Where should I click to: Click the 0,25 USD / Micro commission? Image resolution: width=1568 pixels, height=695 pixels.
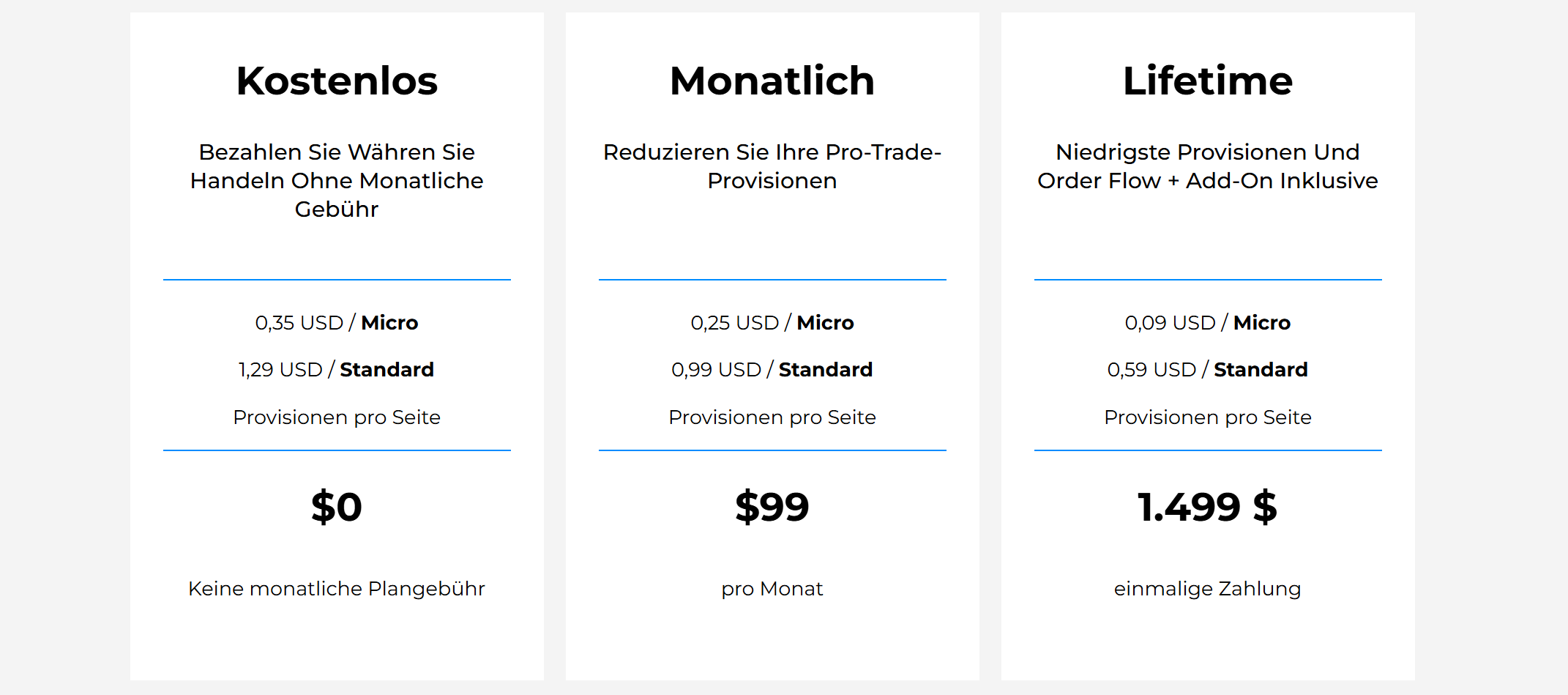[772, 323]
